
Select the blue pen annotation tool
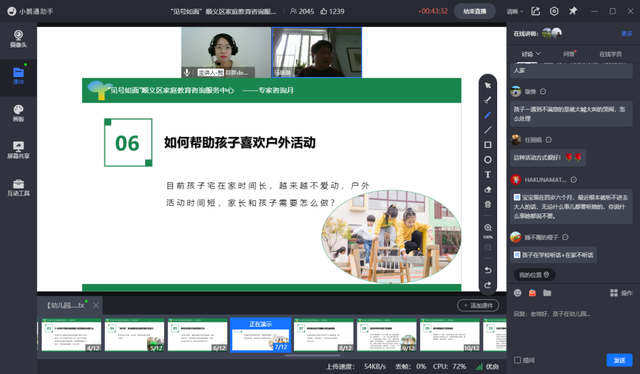pos(488,115)
